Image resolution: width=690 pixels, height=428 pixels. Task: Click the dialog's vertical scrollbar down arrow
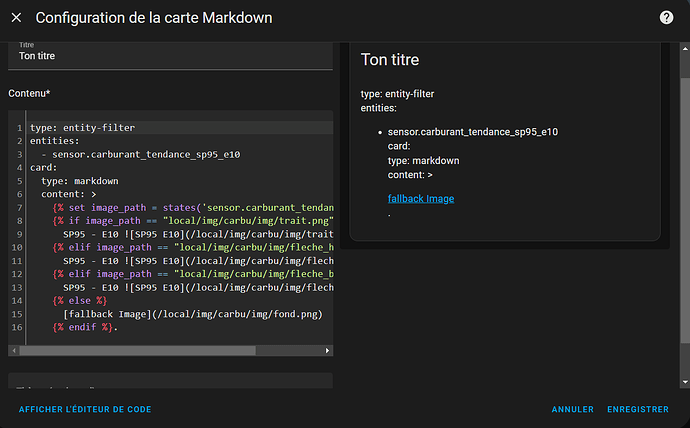pyautogui.click(x=685, y=382)
